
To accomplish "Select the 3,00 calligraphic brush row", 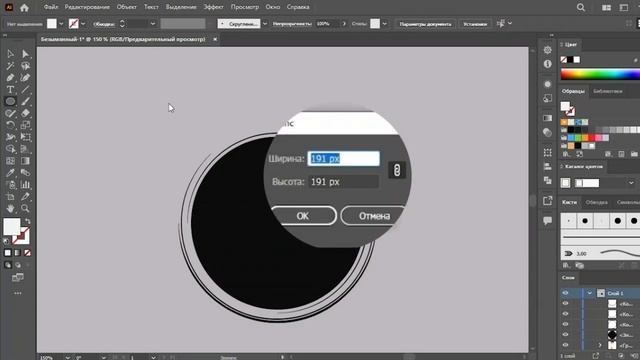I will 600,253.
